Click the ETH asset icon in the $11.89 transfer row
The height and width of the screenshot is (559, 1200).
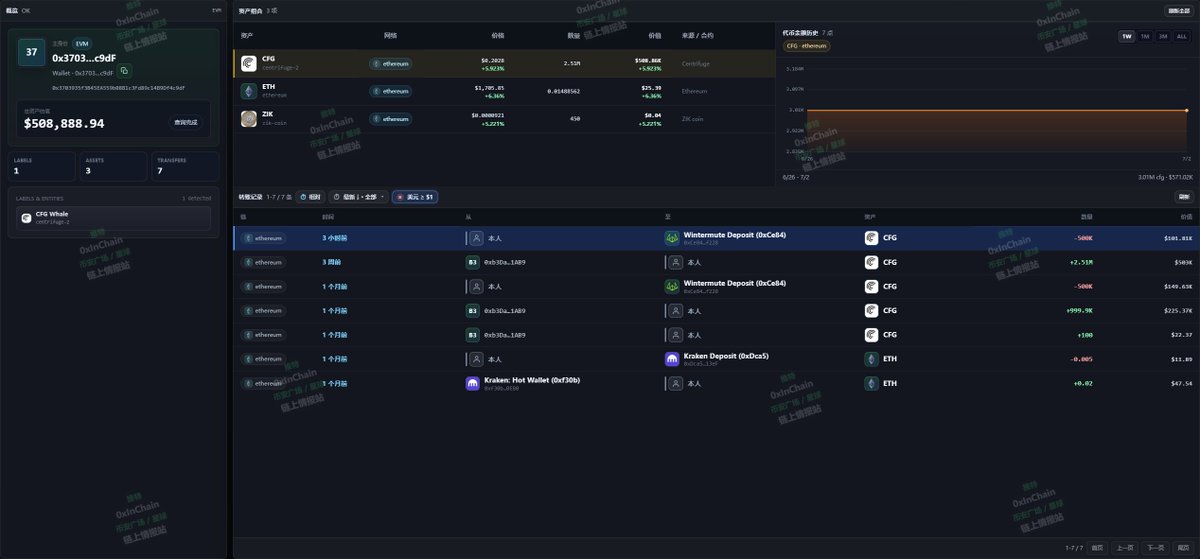coord(872,359)
